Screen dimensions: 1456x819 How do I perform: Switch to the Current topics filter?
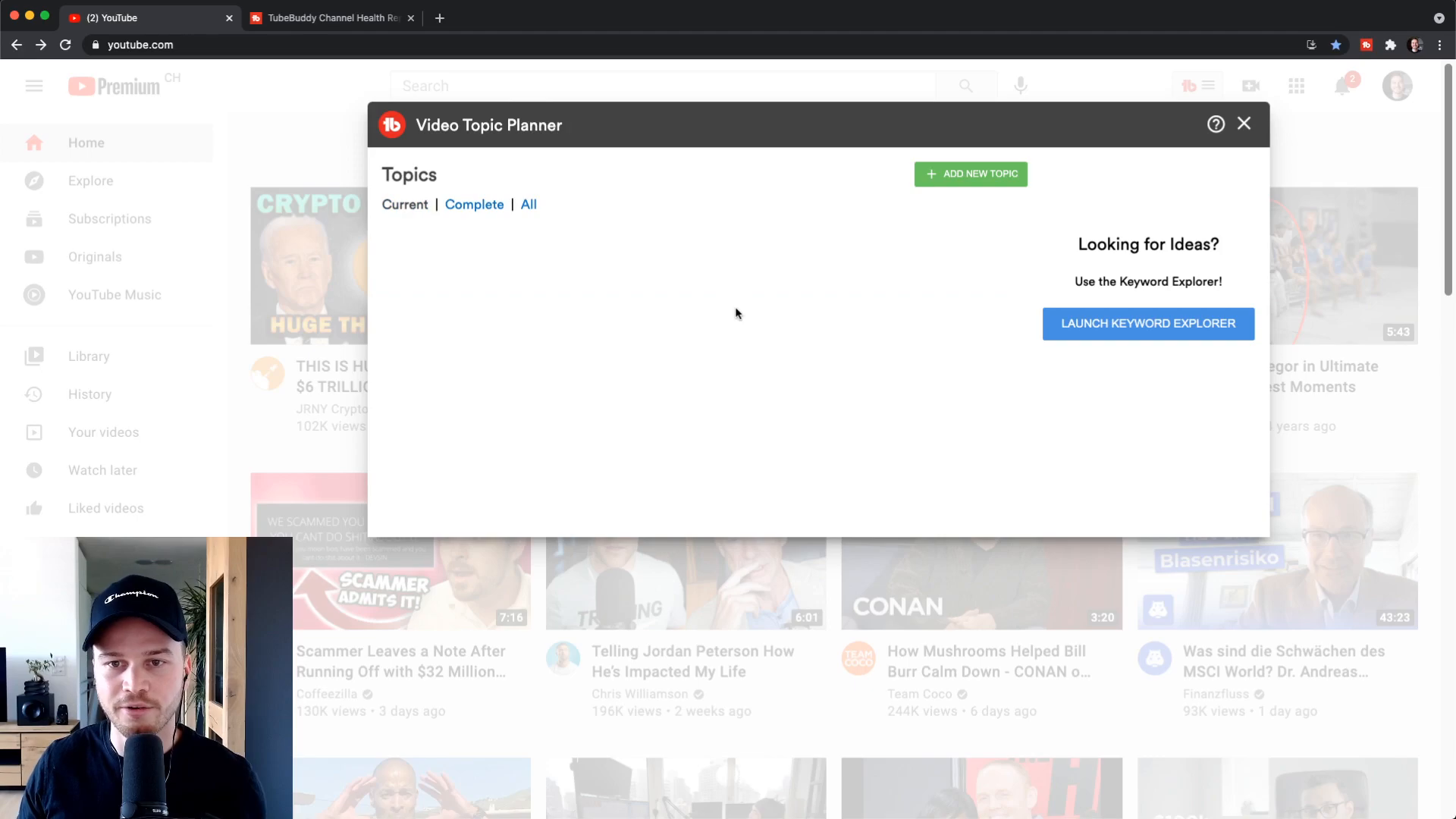click(405, 204)
